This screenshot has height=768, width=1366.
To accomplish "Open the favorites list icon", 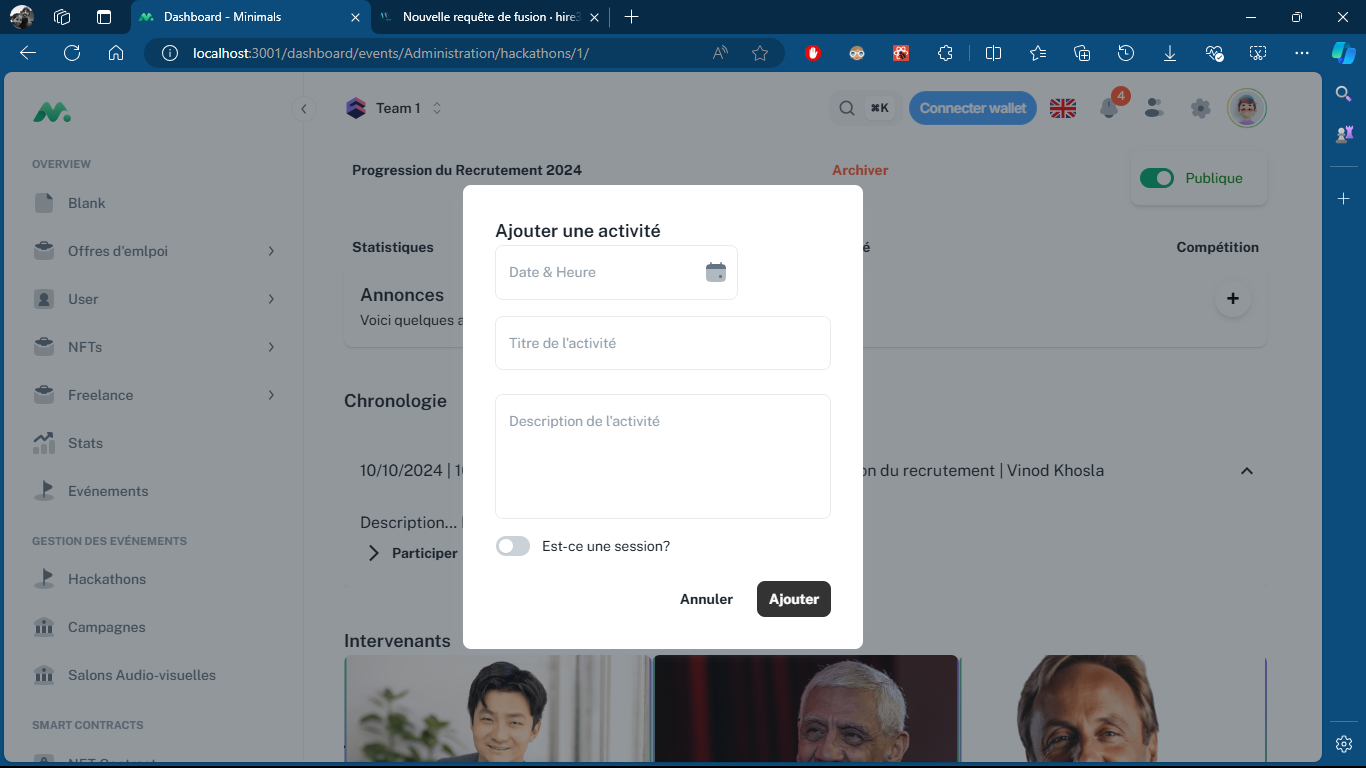I will pos(1037,53).
